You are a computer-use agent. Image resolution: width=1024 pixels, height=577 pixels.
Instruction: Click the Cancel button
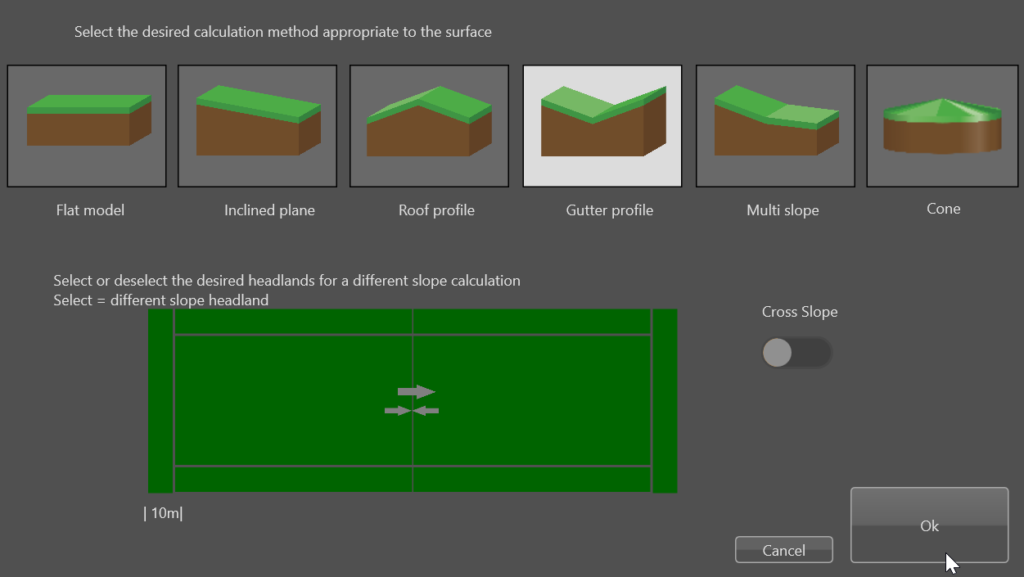(784, 550)
